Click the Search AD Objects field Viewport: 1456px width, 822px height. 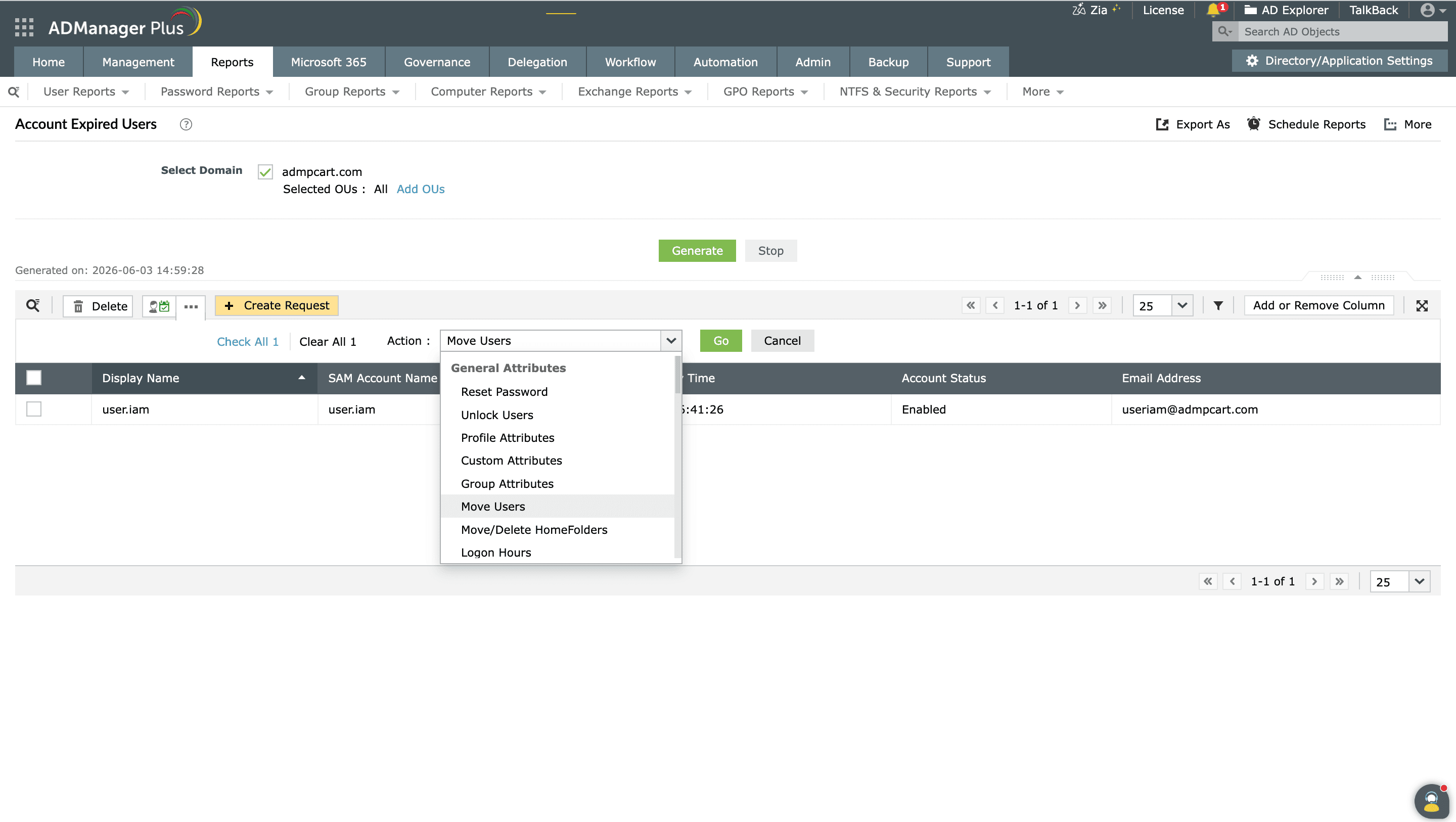(1342, 32)
